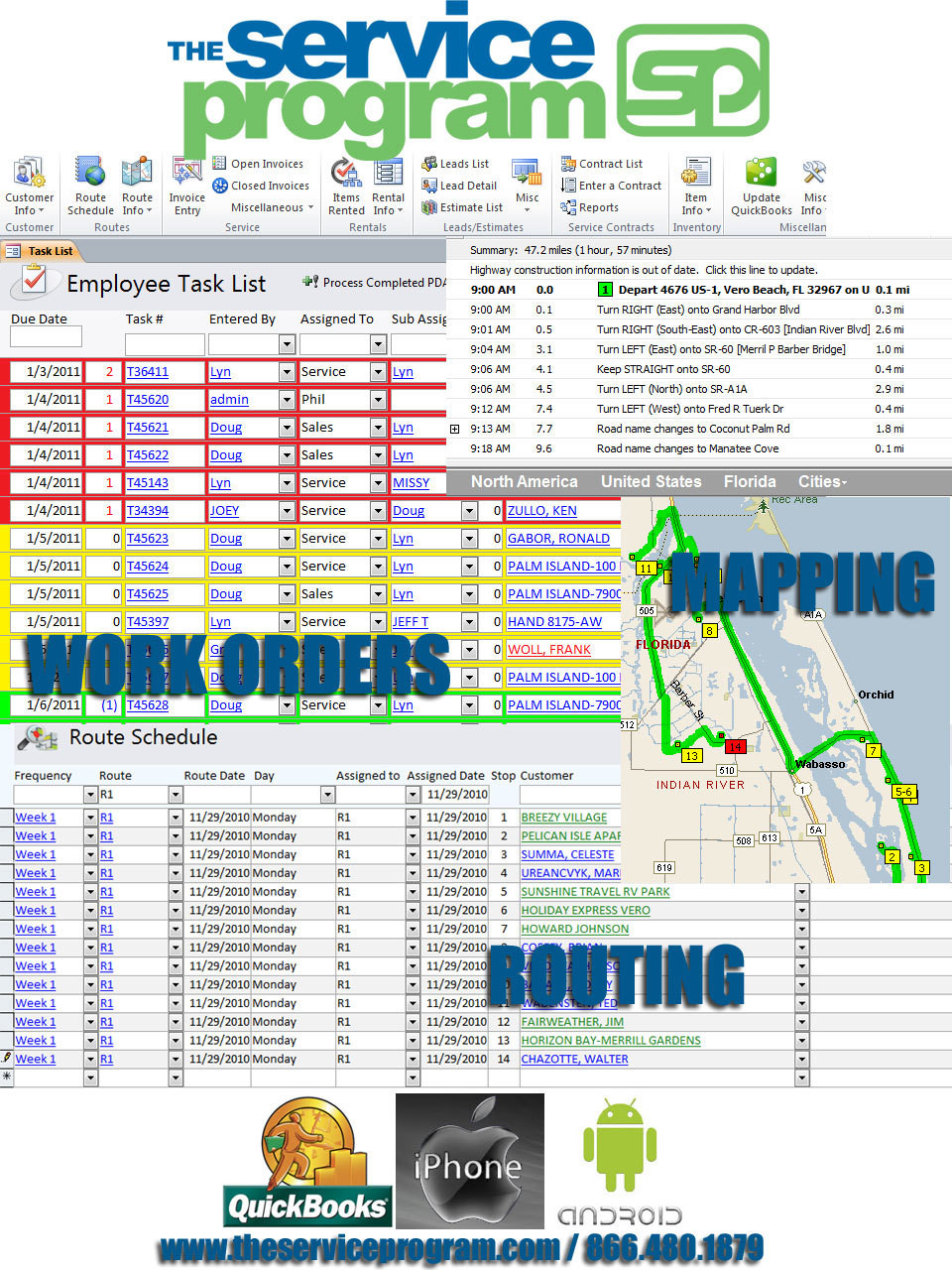952x1270 pixels.
Task: Select Florida in the map breadcrumb bar
Action: 750,482
